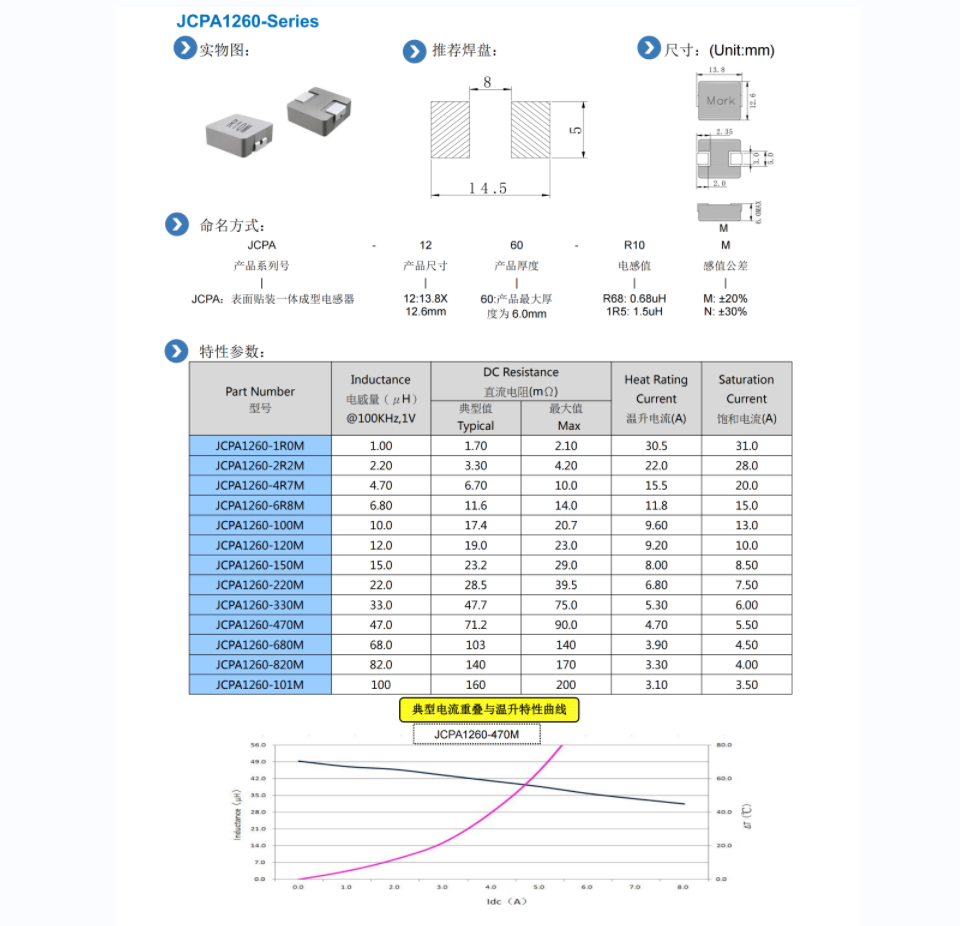
Task: Click the DC Resistance column header
Action: point(520,380)
